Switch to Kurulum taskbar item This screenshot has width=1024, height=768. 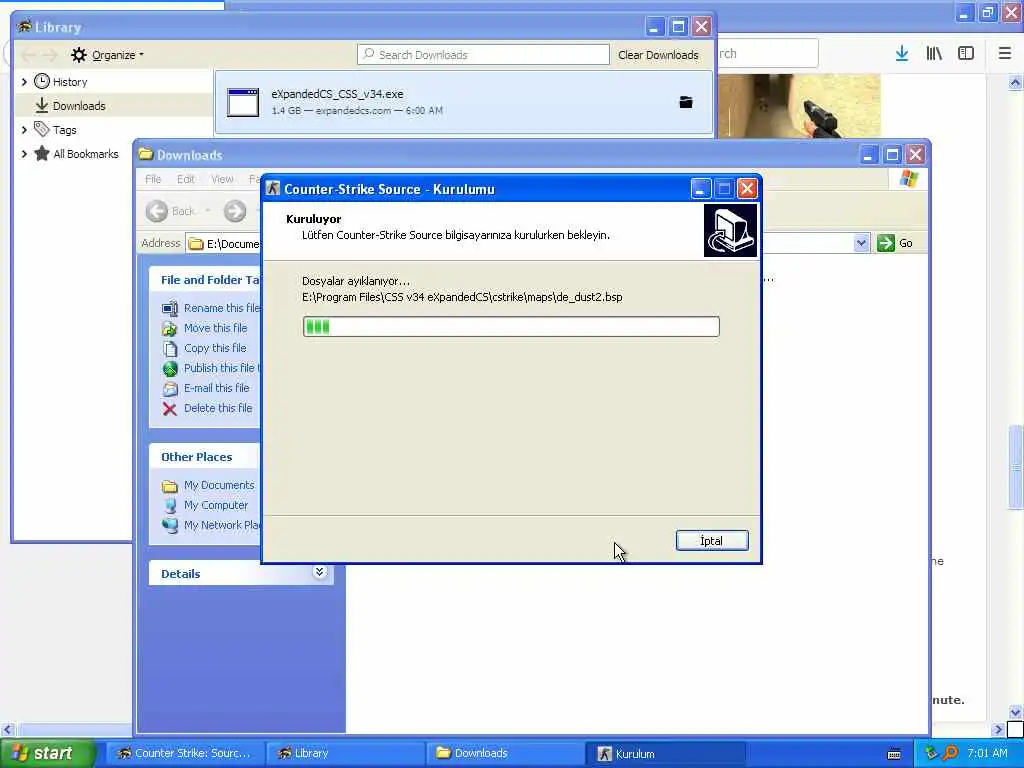pos(666,754)
